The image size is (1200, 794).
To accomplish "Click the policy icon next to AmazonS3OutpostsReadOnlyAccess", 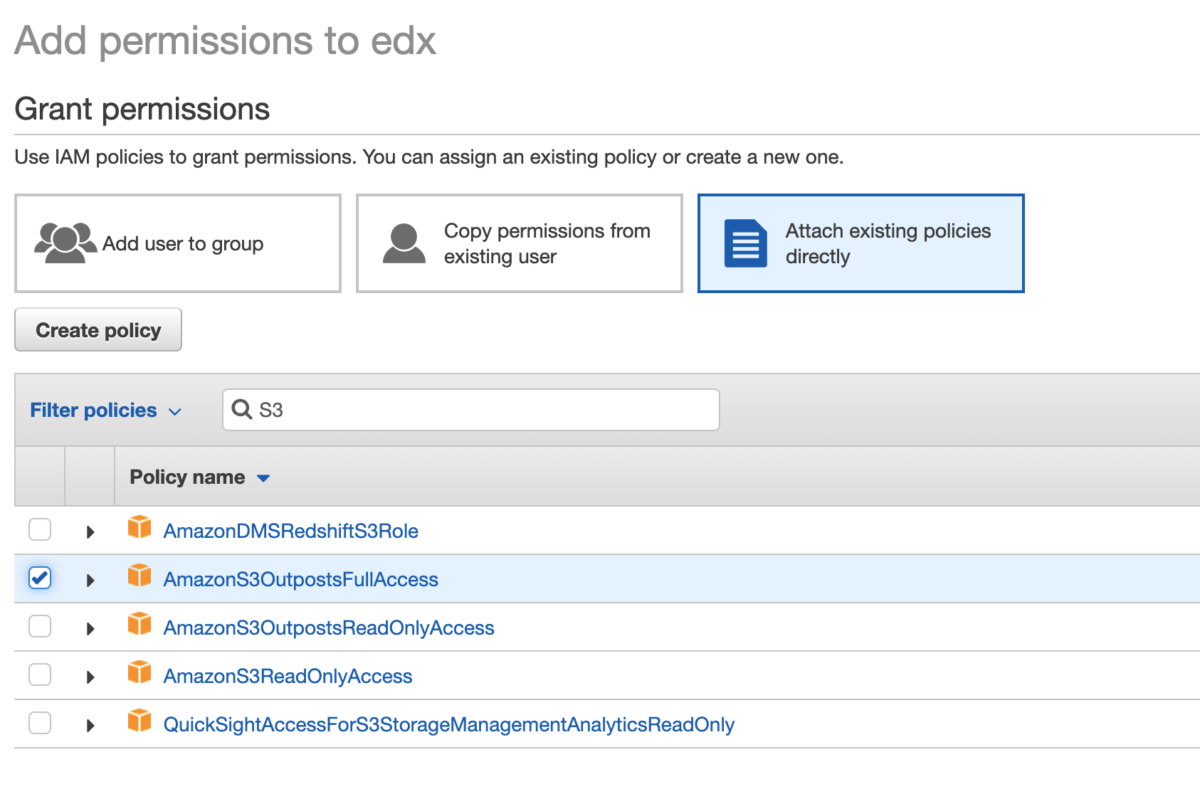I will point(140,625).
